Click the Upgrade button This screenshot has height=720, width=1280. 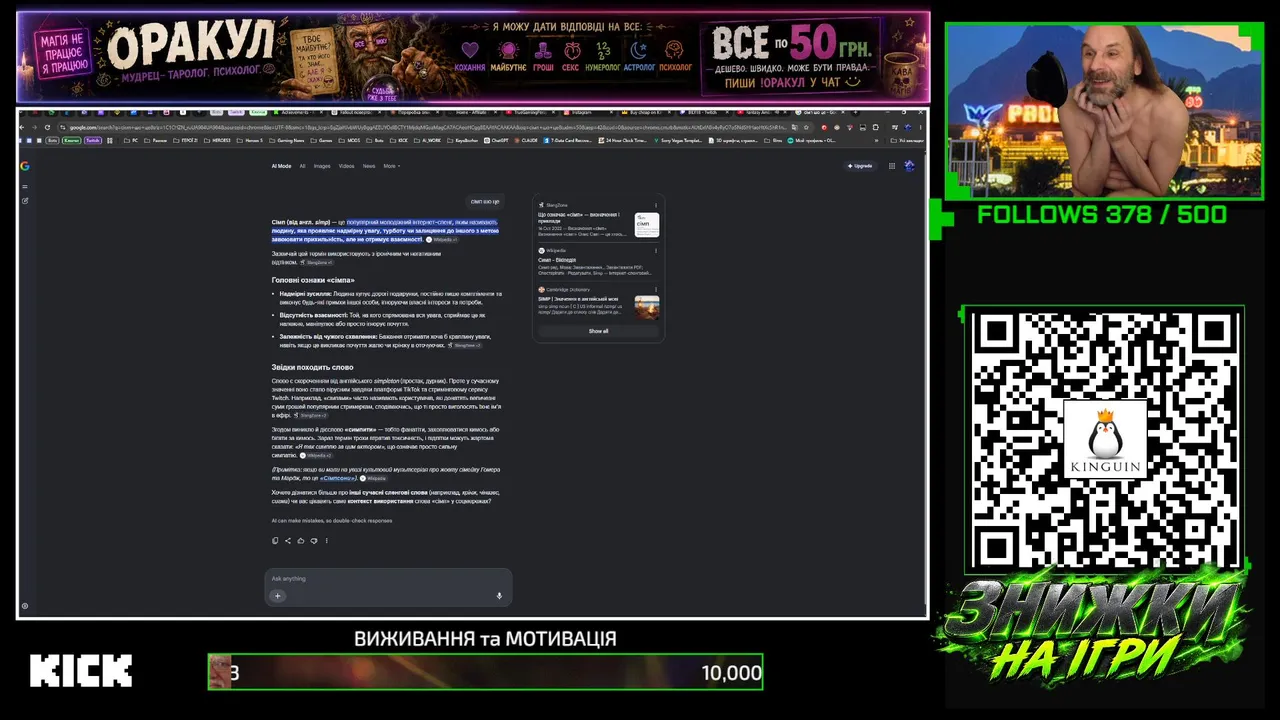[859, 166]
